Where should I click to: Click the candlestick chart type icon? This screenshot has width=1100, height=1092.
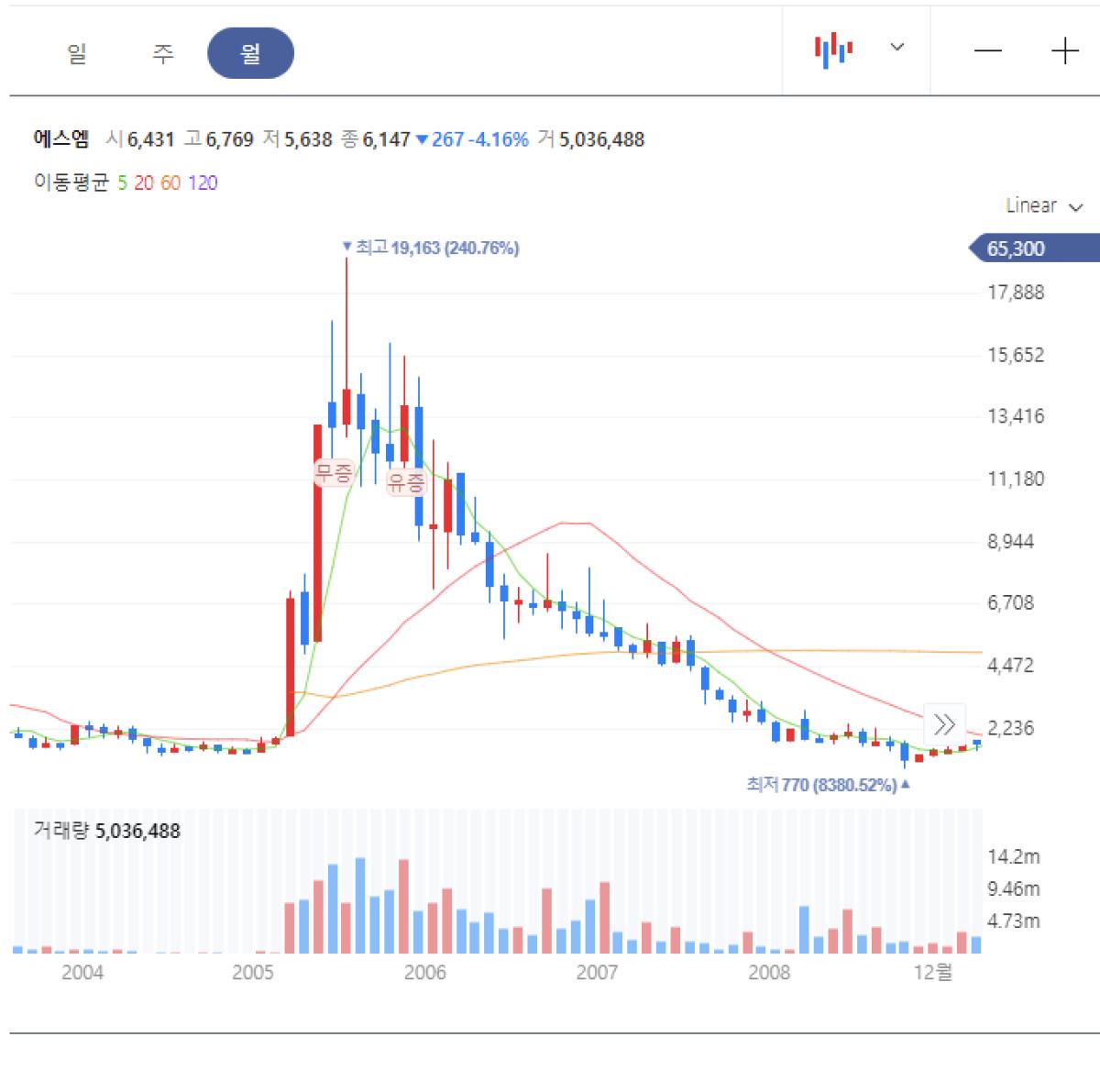tap(833, 49)
